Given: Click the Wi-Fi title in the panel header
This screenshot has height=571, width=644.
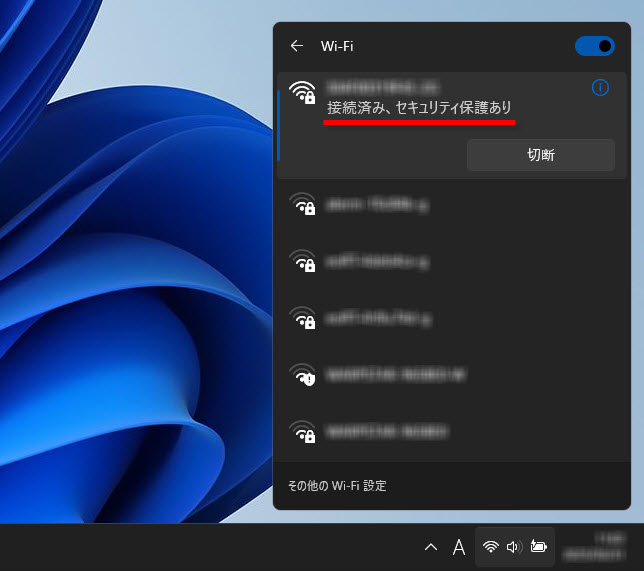Looking at the screenshot, I should [337, 46].
